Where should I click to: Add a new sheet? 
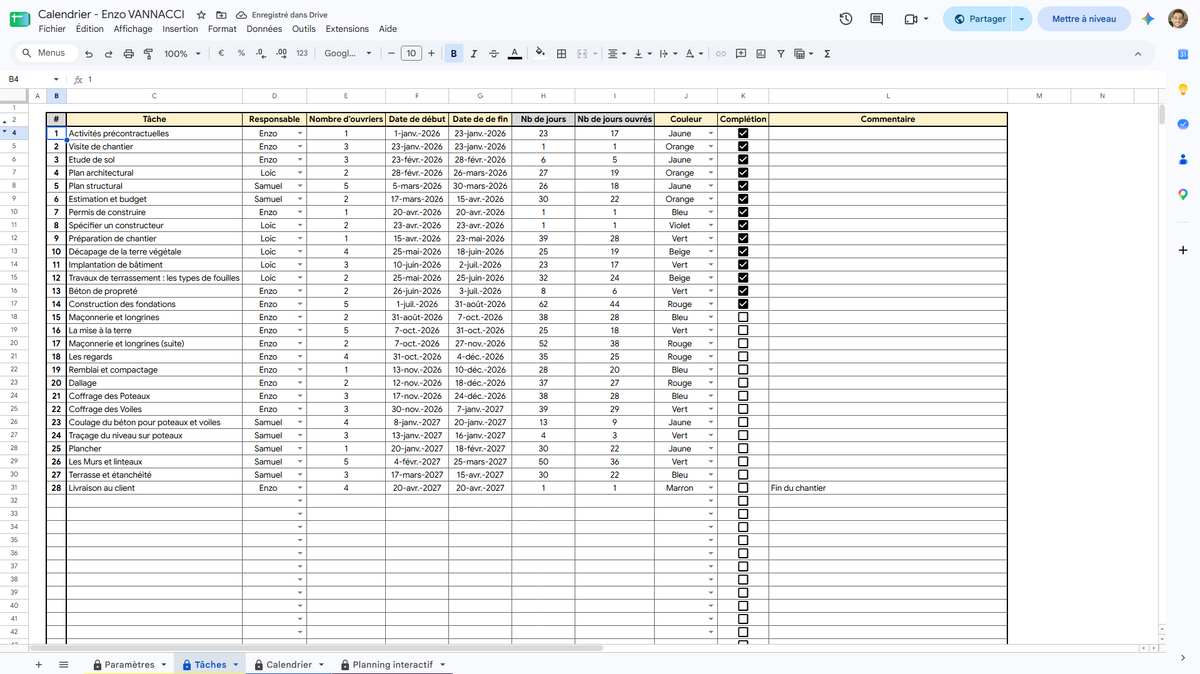pyautogui.click(x=39, y=665)
